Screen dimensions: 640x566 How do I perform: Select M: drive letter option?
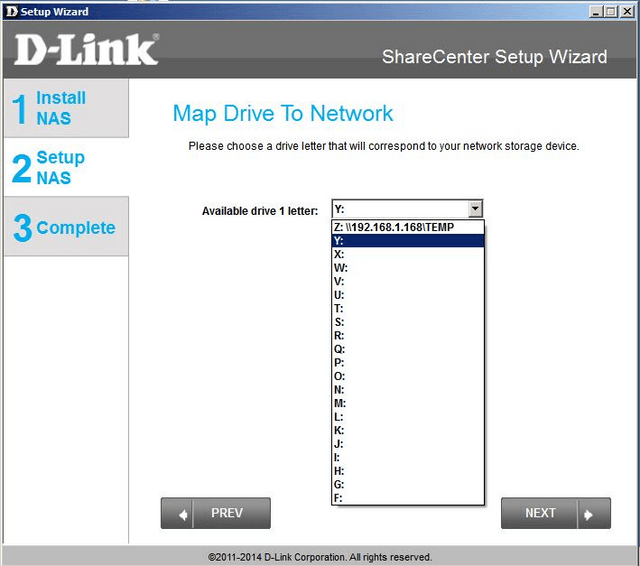pos(408,403)
